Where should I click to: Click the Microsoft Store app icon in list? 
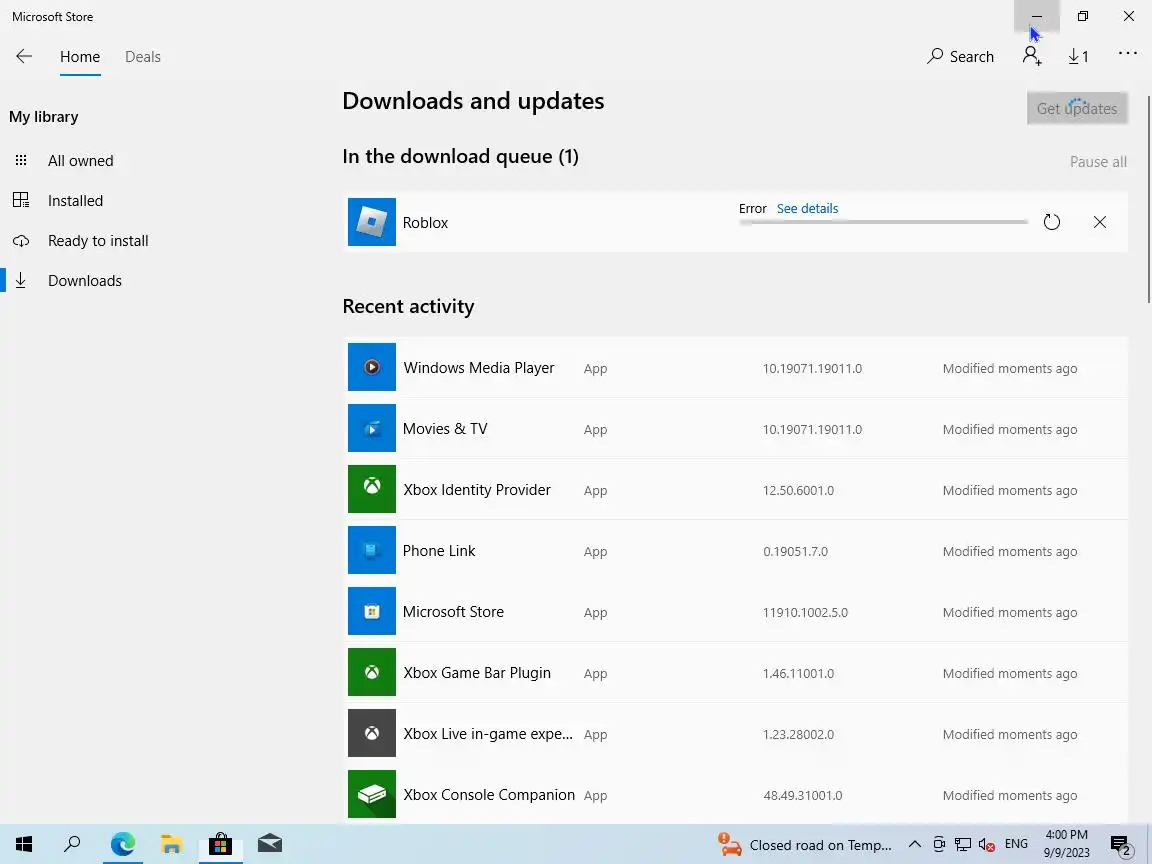[372, 611]
